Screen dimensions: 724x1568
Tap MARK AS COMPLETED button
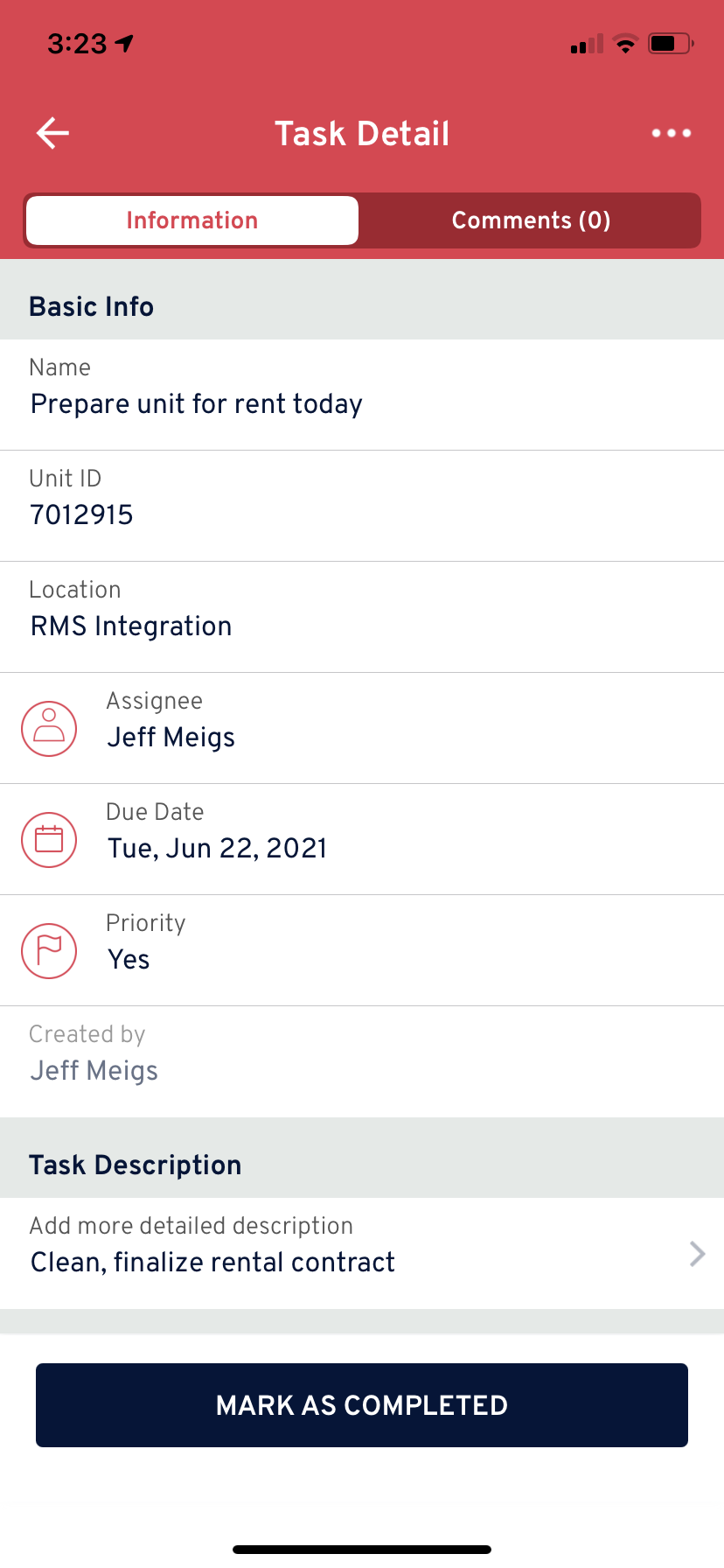coord(362,1404)
